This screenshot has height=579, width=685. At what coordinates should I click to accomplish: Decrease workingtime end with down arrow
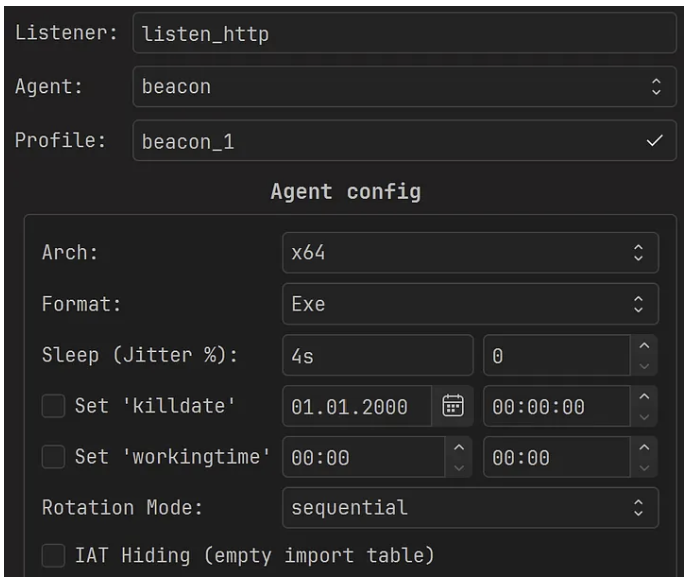click(x=643, y=467)
